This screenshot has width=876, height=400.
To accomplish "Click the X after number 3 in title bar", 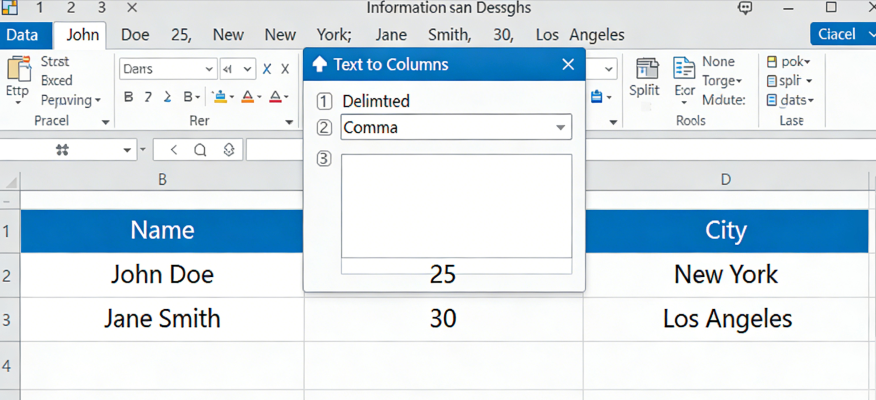I will point(132,8).
